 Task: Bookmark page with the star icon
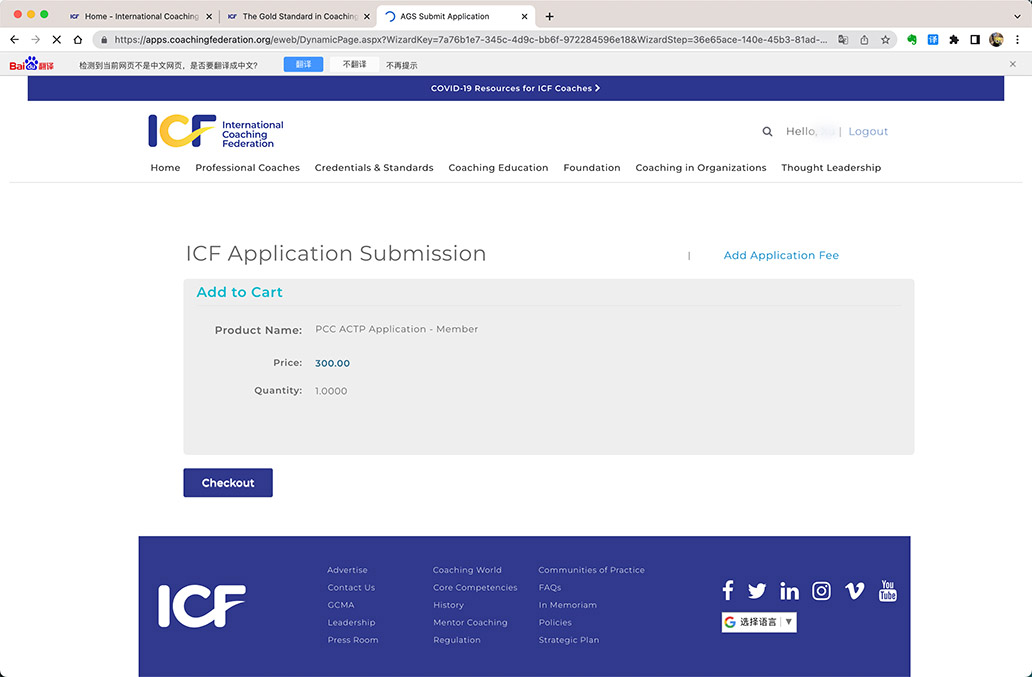pos(885,40)
